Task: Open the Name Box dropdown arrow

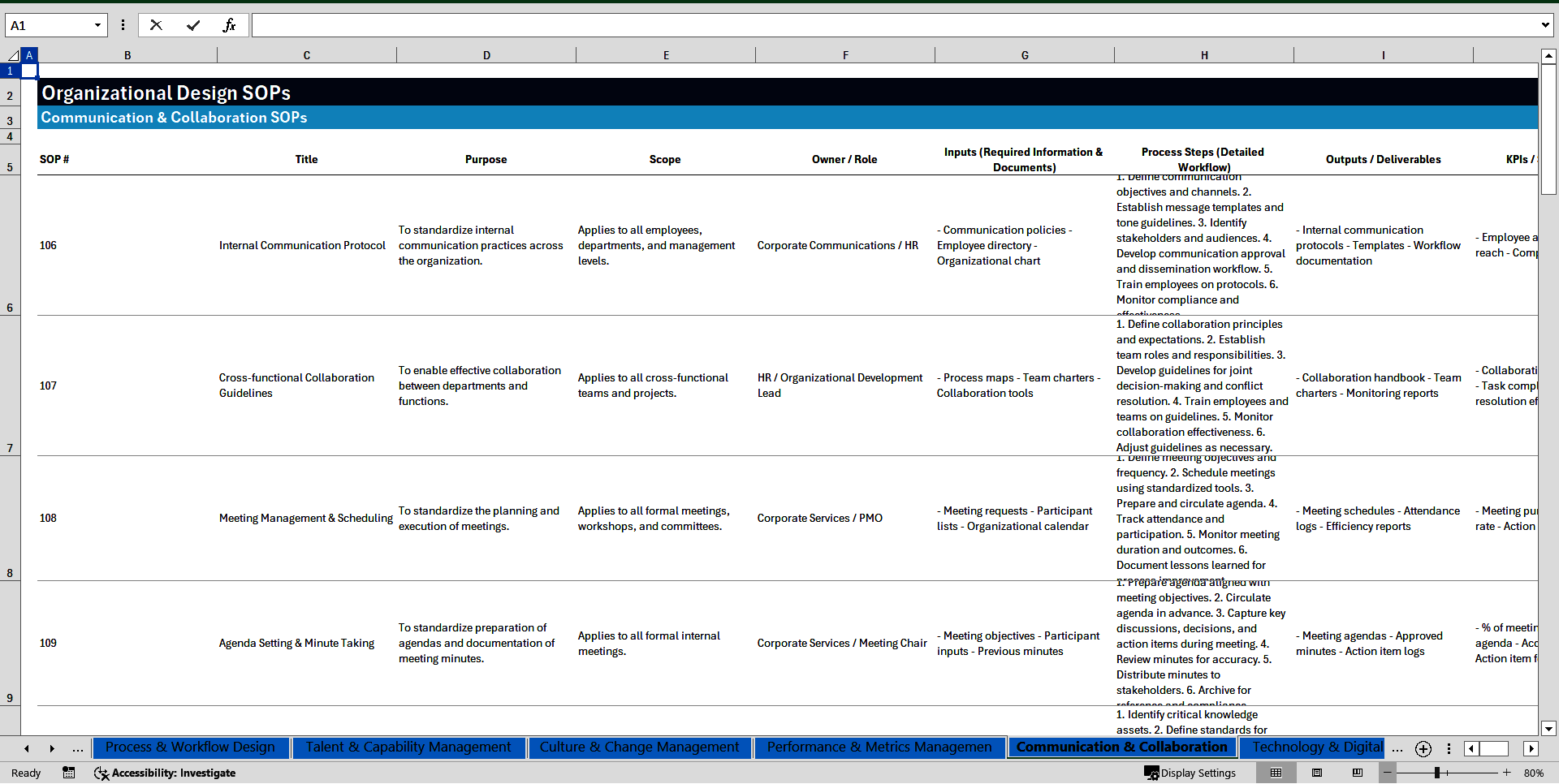Action: (x=97, y=25)
